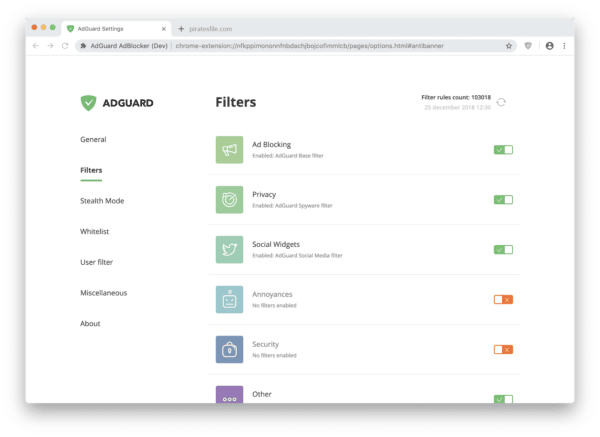Screen dimensions: 600x437
Task: Click the Social Widgets category title
Action: click(276, 244)
